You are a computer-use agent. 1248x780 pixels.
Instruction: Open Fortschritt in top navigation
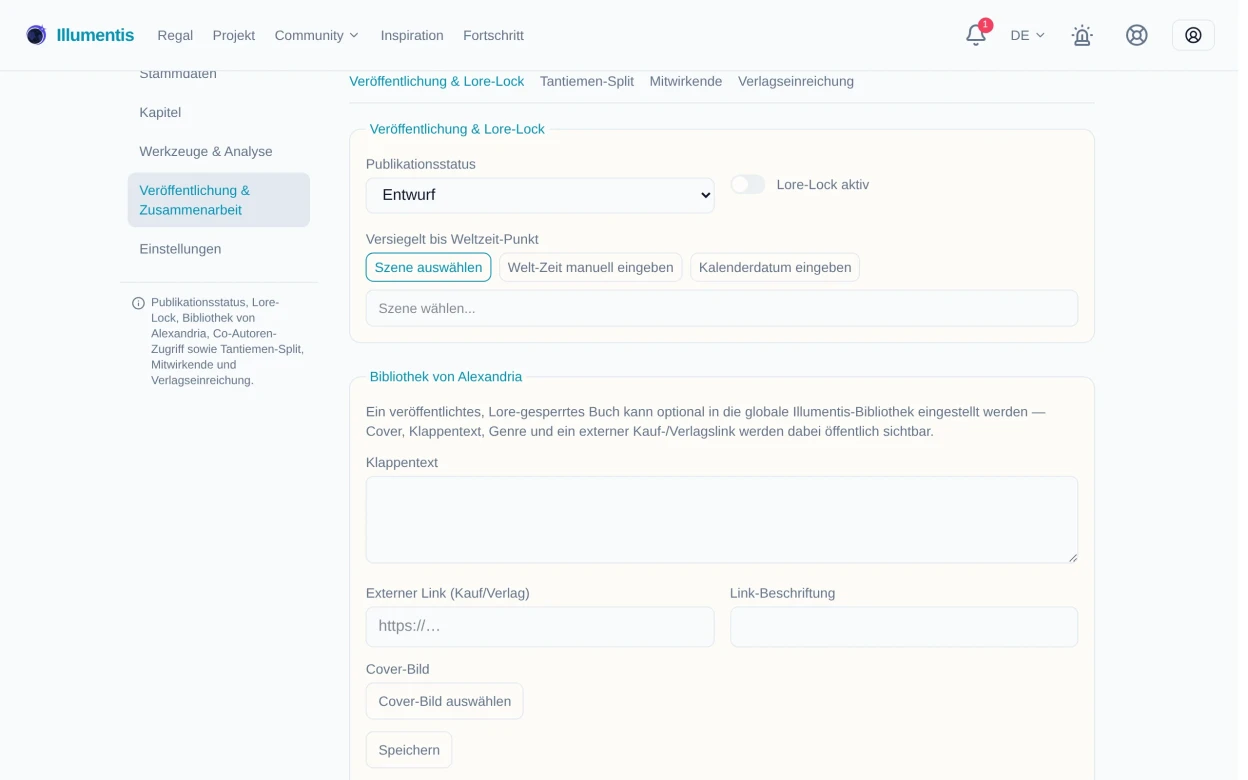(493, 35)
